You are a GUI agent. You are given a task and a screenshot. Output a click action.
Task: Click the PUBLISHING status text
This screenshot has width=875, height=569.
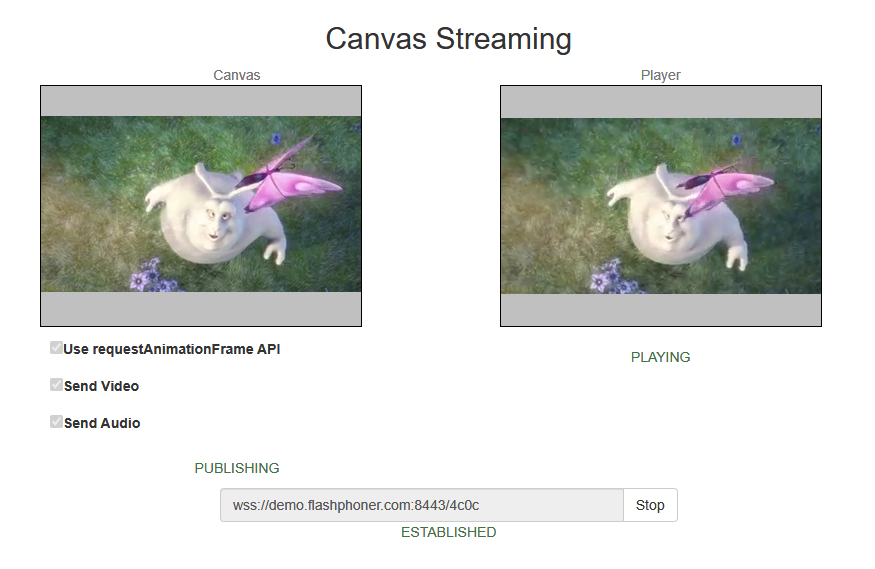[x=237, y=468]
